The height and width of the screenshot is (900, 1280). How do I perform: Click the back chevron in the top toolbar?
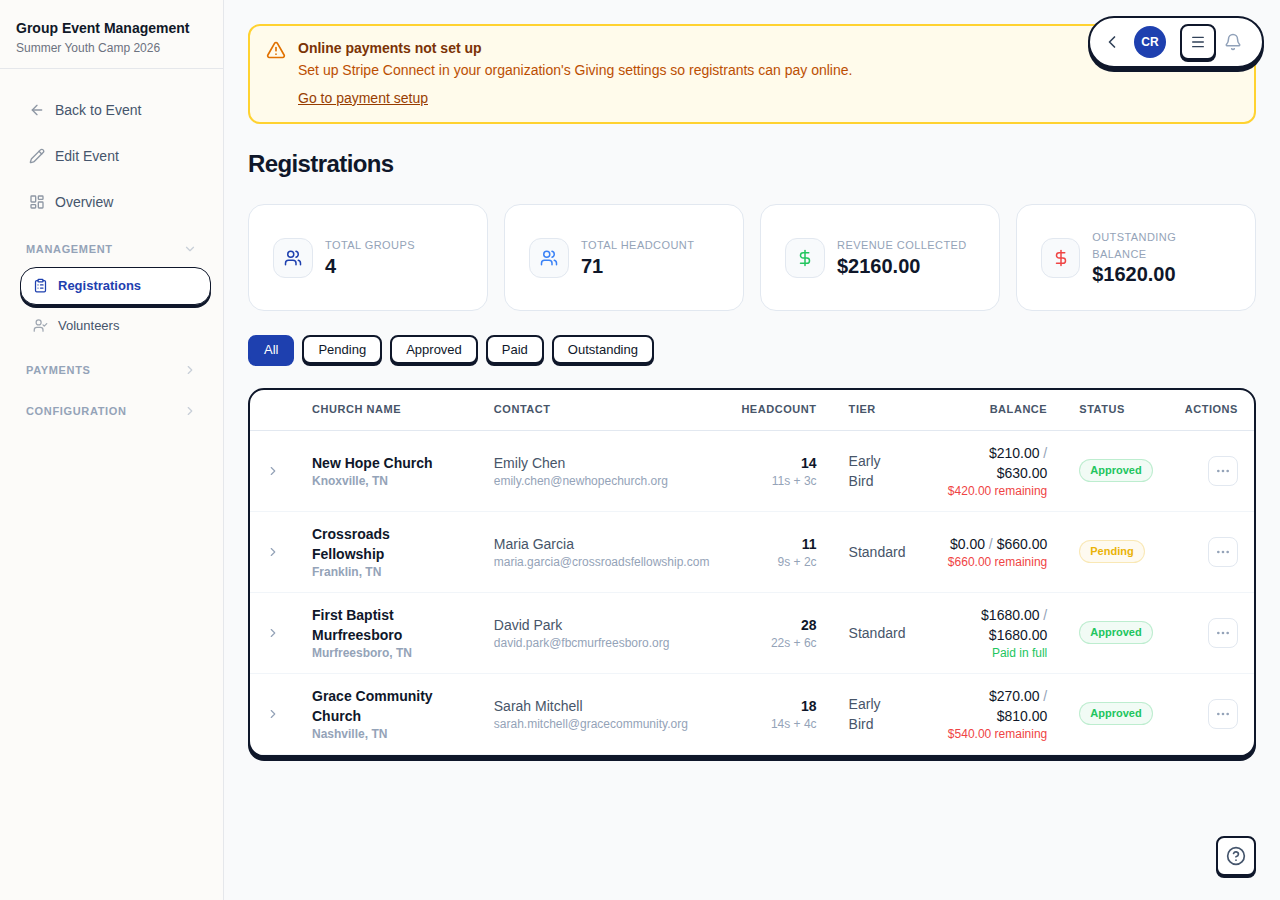[1111, 42]
